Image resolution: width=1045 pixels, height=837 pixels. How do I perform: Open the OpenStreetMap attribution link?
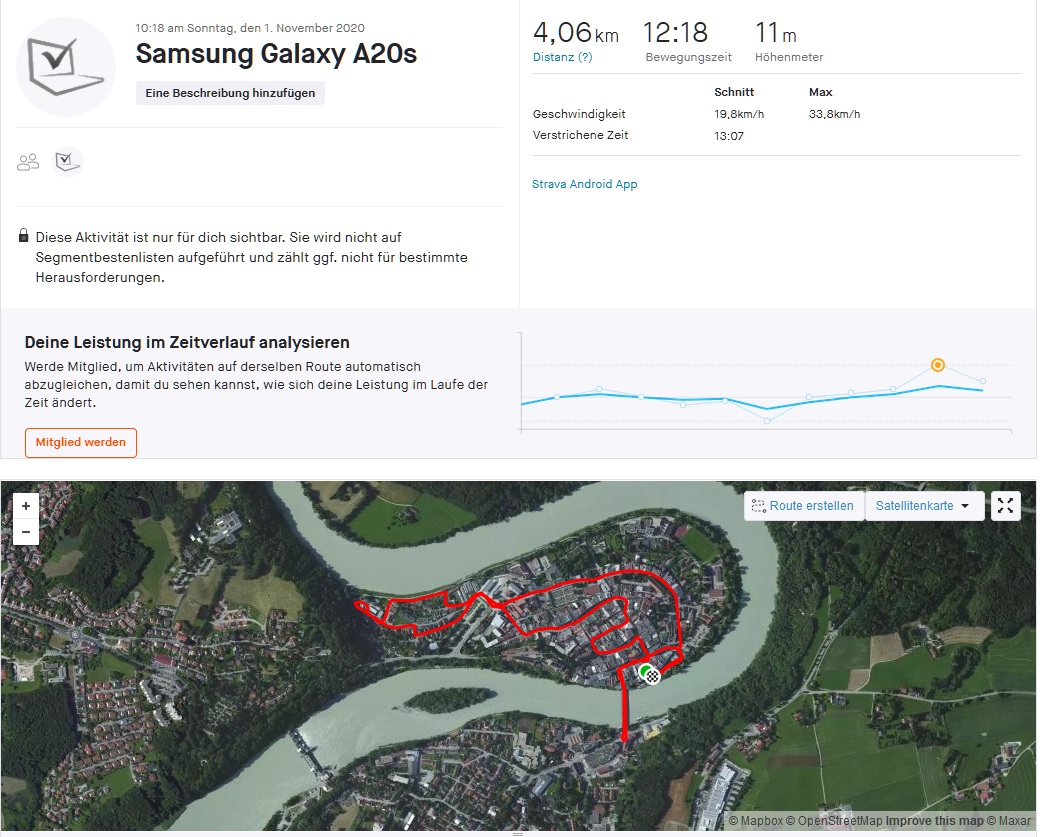pos(840,821)
